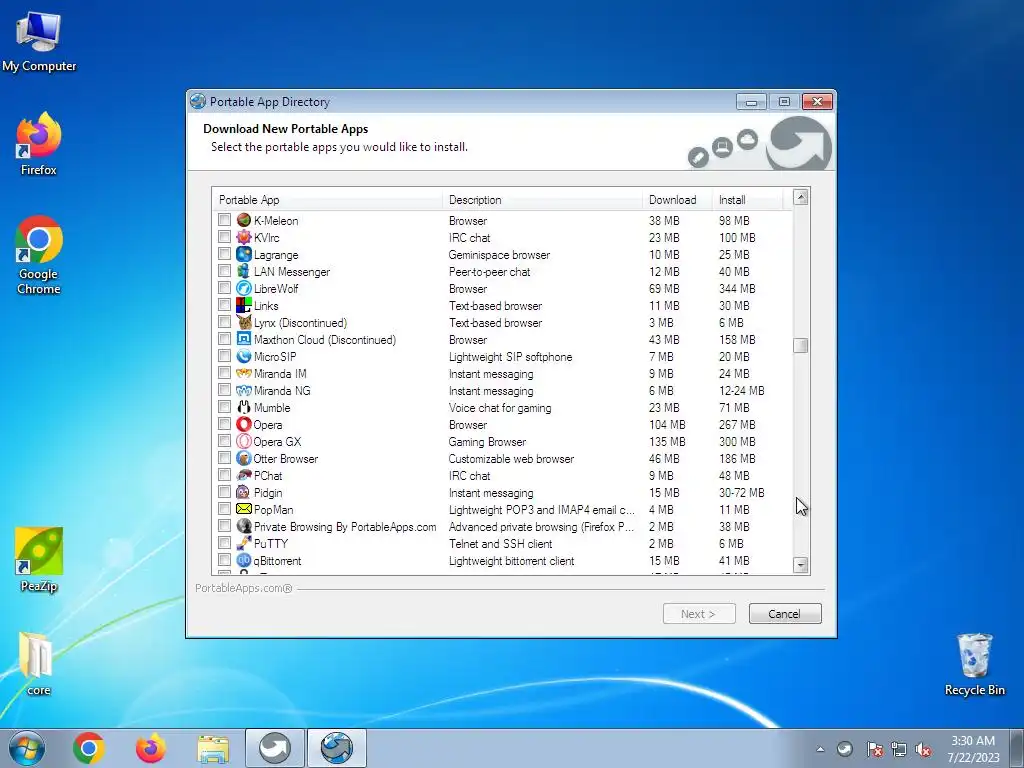Click scrollbar up arrow in app list
Viewport: 1024px width, 768px height.
pos(801,197)
